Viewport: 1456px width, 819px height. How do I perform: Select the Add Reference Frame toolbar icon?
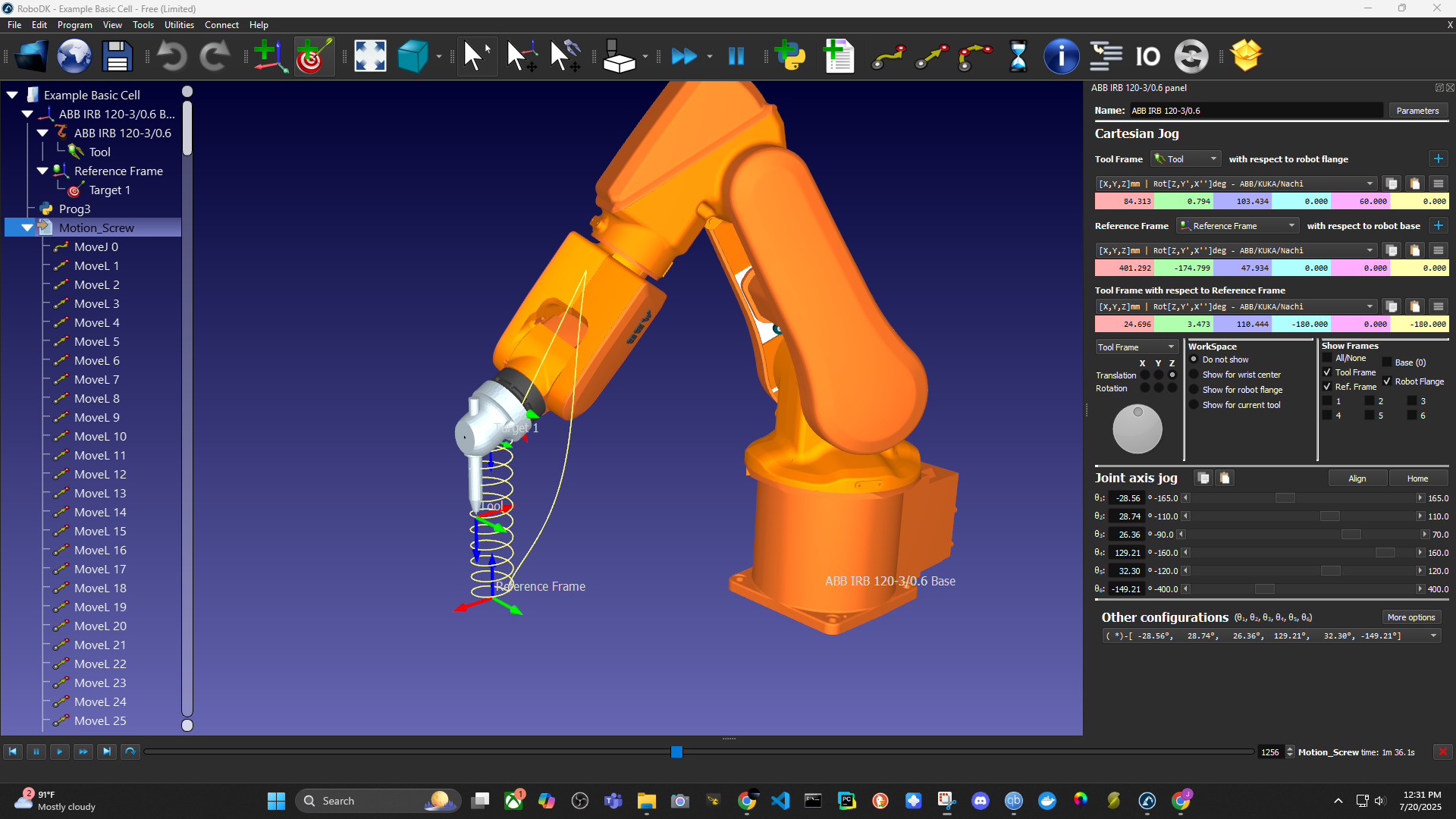coord(271,56)
